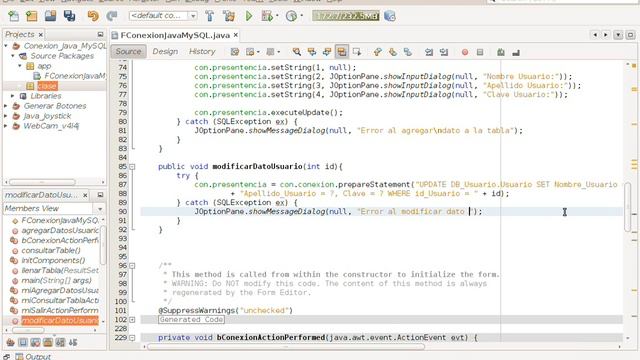Maximize the editor window button
This screenshot has height=360, width=640.
click(x=631, y=35)
